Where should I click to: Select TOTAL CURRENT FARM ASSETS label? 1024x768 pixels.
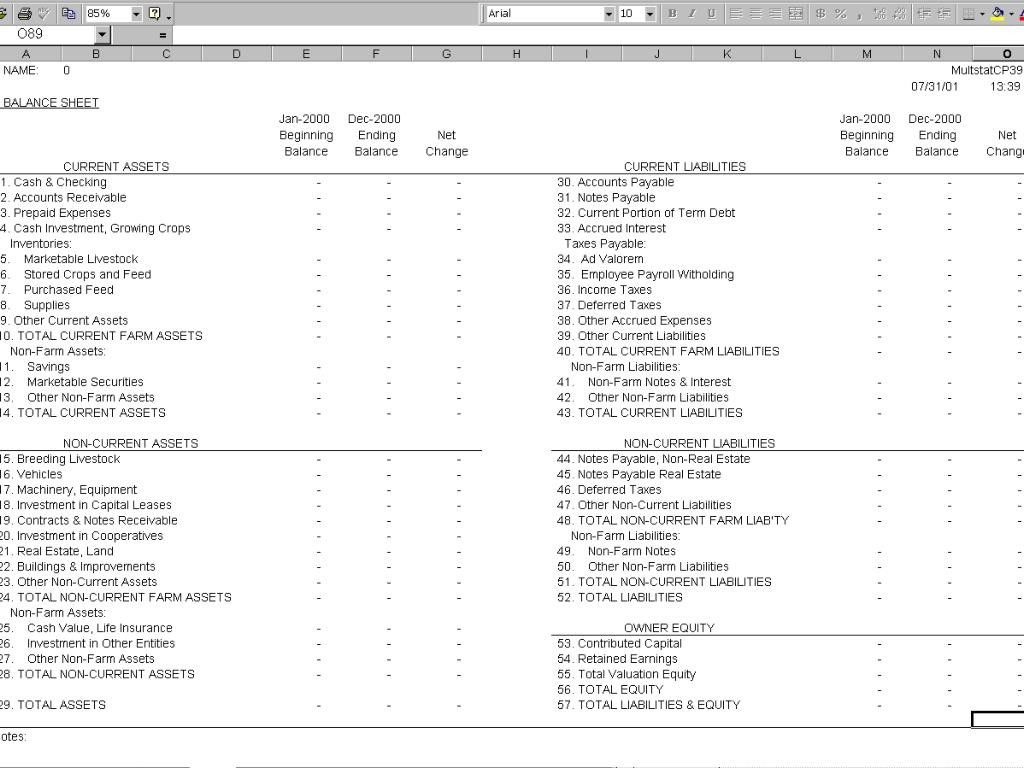point(110,336)
